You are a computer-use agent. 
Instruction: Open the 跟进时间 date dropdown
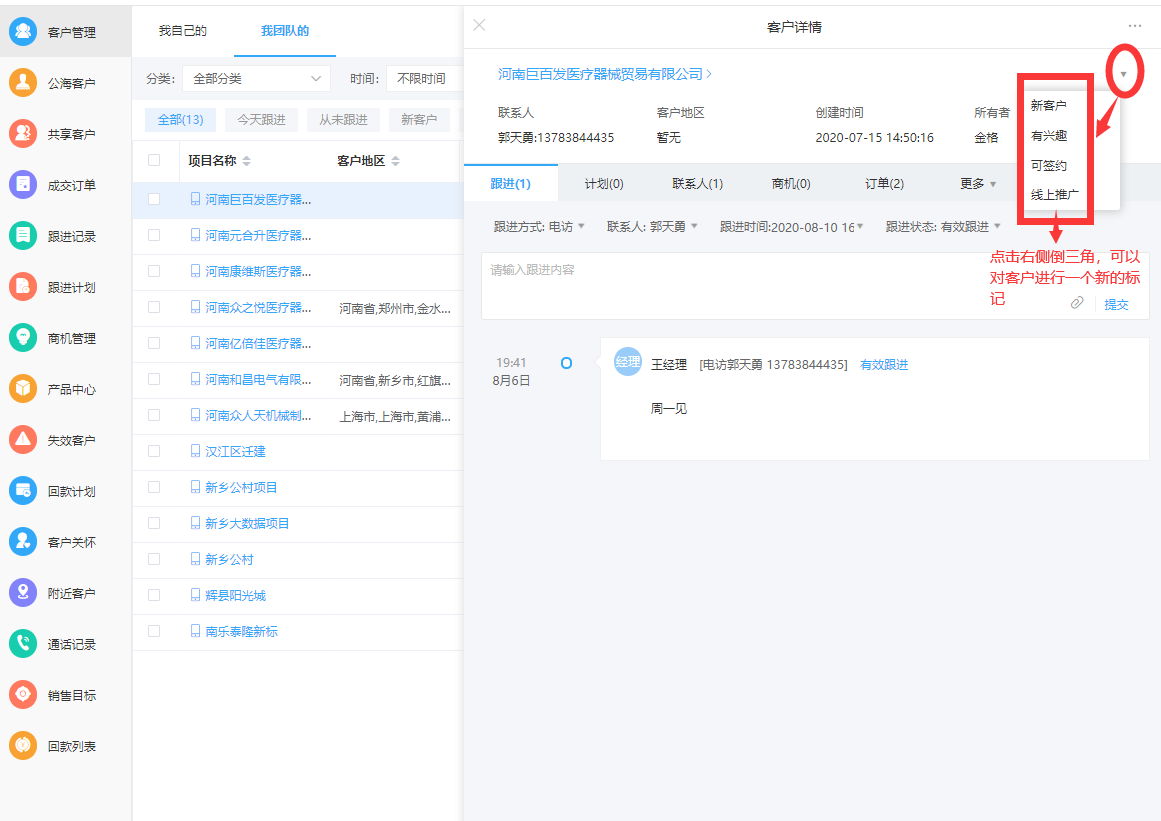[x=792, y=227]
